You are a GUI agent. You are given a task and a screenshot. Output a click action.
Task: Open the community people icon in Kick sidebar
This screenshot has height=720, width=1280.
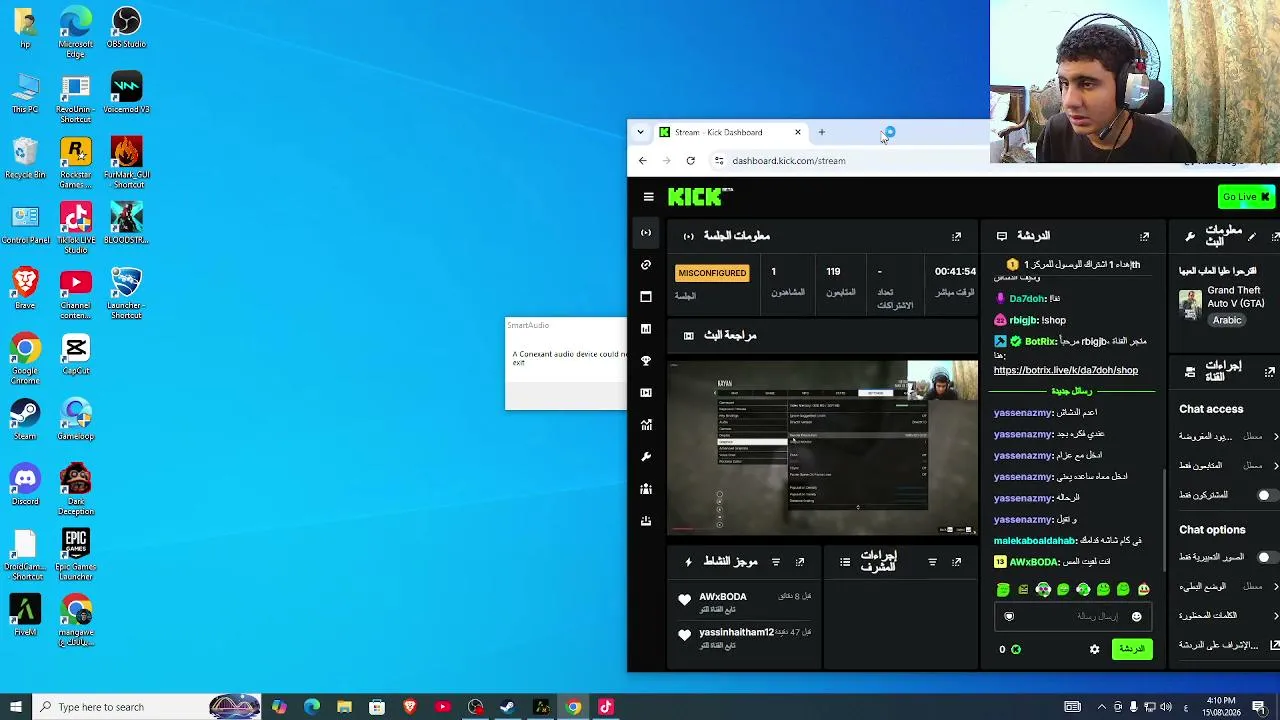click(x=646, y=489)
